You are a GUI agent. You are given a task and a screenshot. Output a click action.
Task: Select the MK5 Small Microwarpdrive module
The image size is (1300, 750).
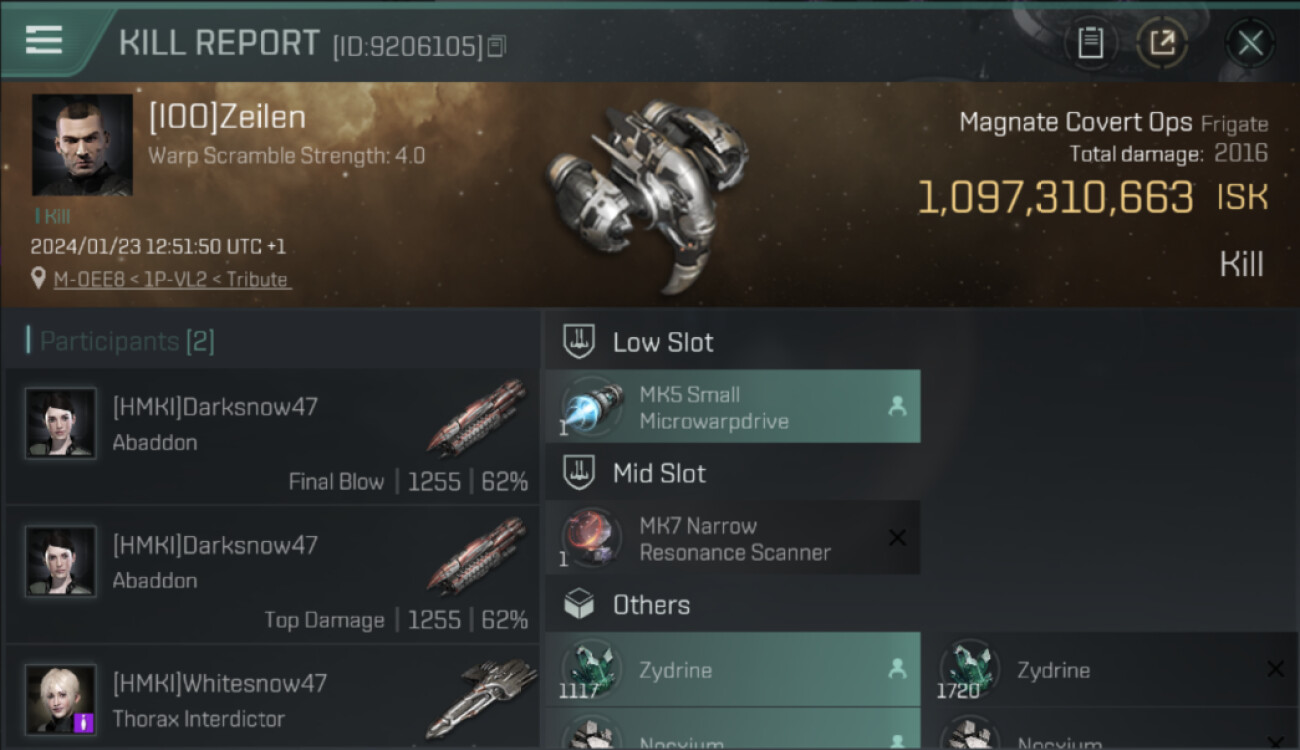click(x=733, y=407)
